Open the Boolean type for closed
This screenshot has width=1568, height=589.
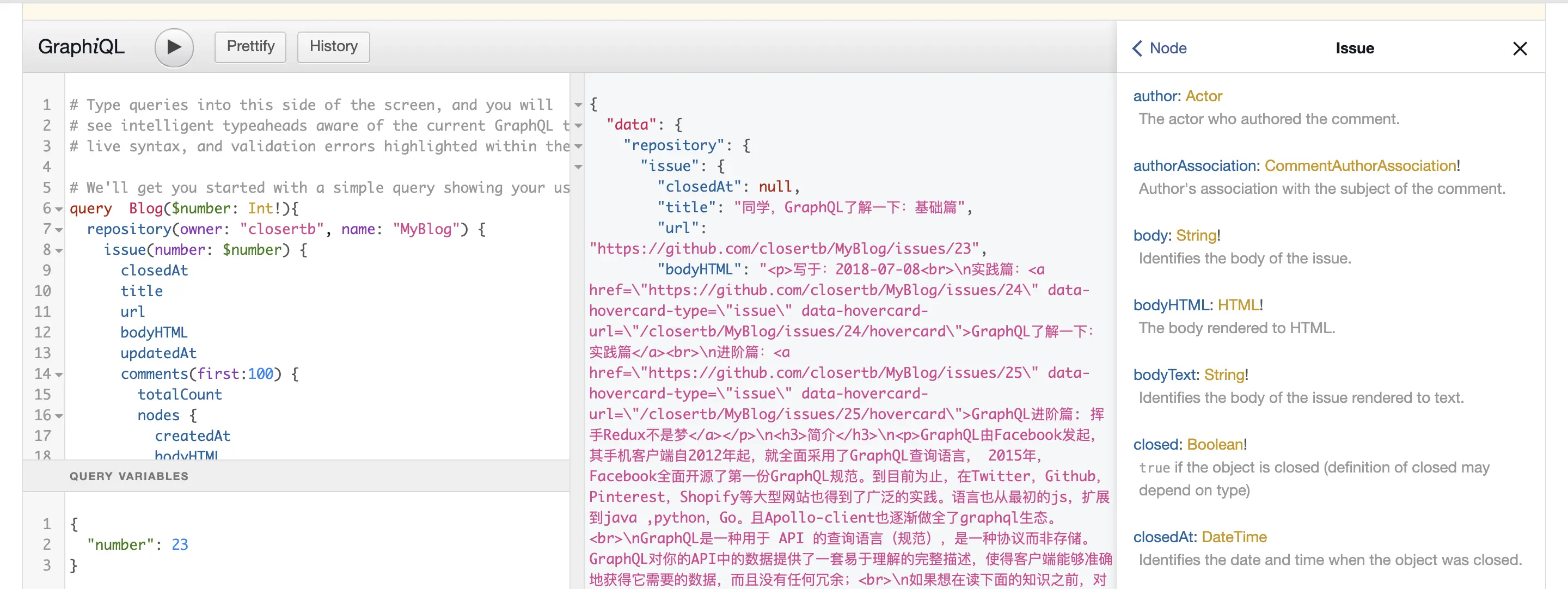point(1214,444)
